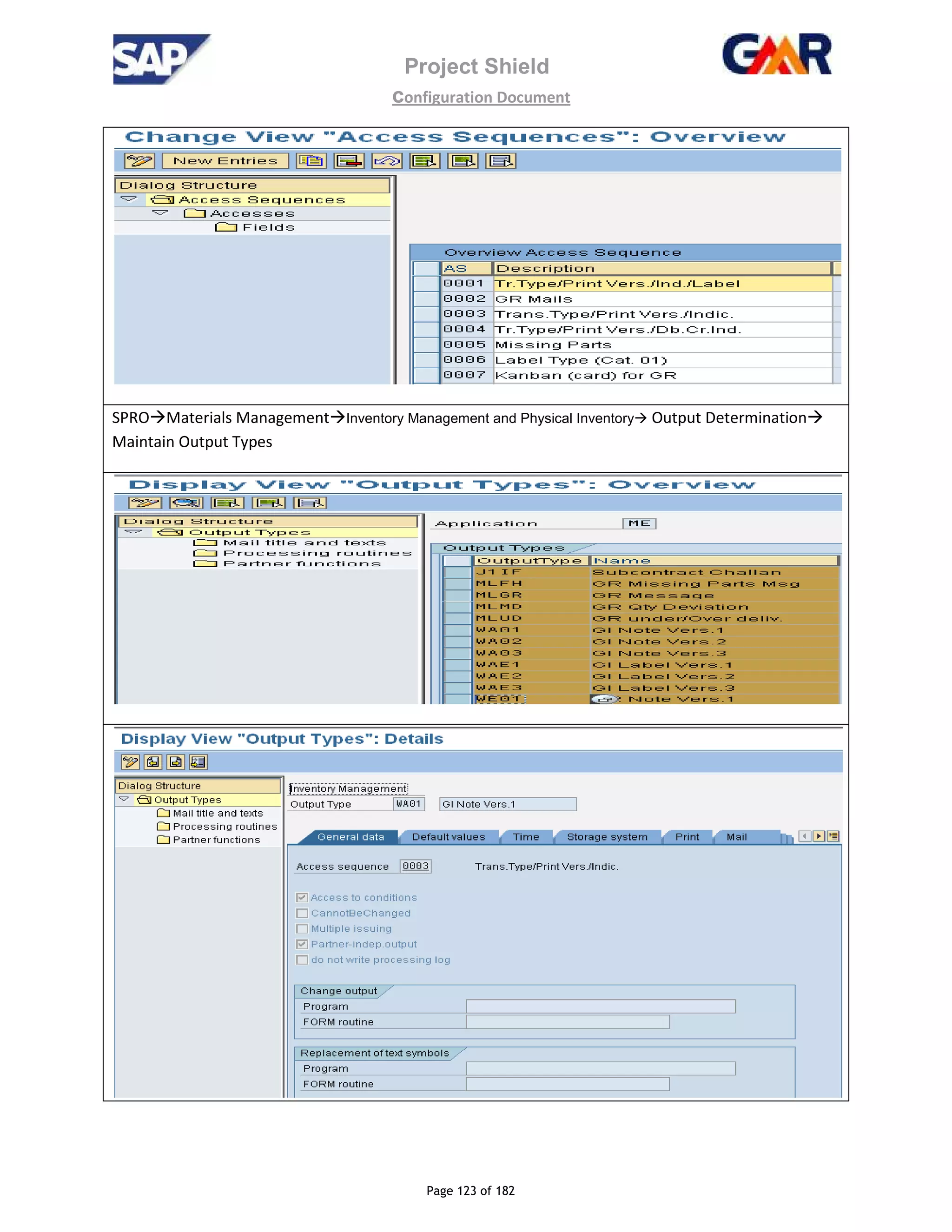Click the Undo change arrow icon
Screen dimensions: 952x1232
click(387, 161)
